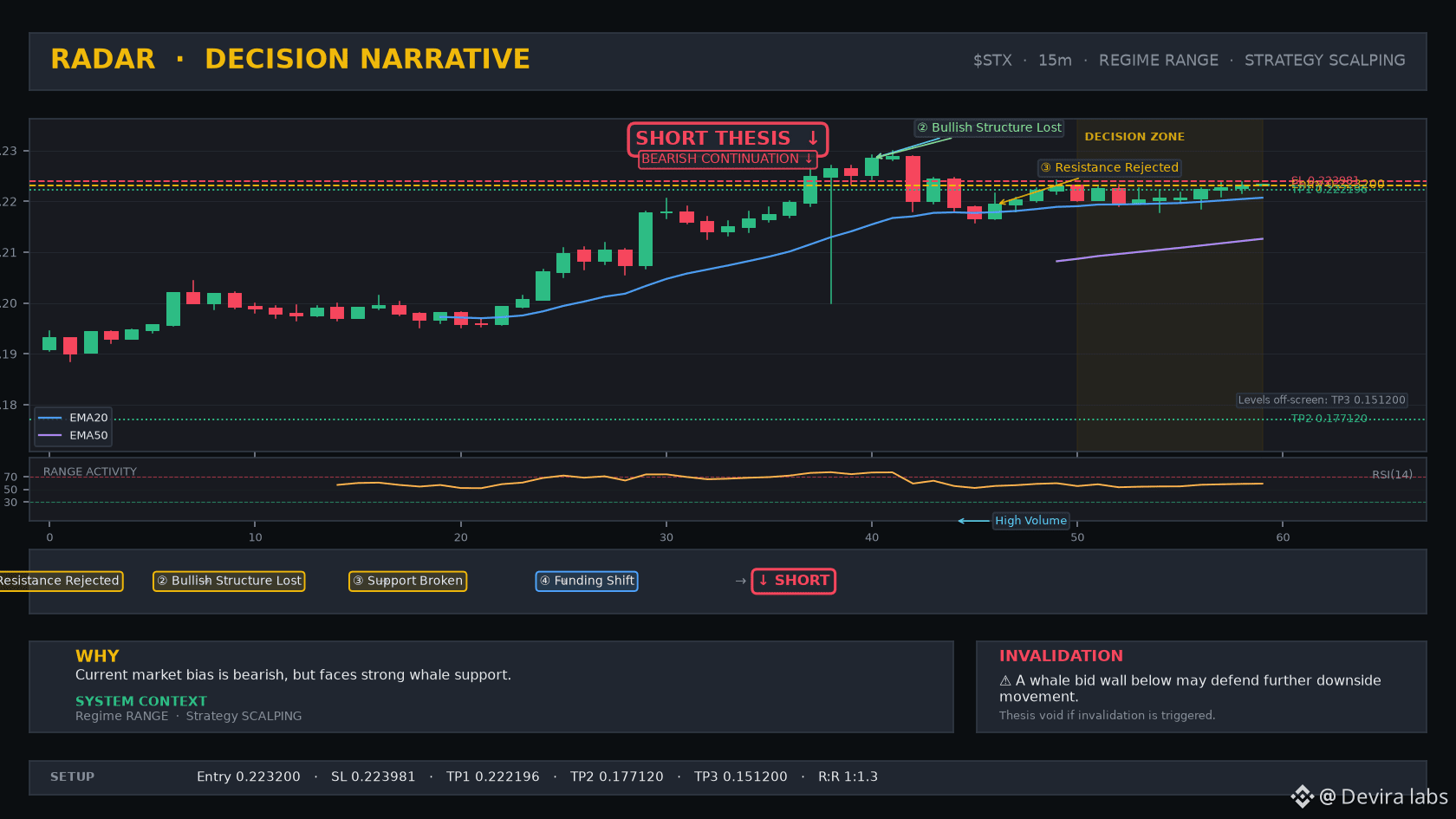Click the Regime RANGE · Strategy SCALPING line under System Context

(189, 716)
